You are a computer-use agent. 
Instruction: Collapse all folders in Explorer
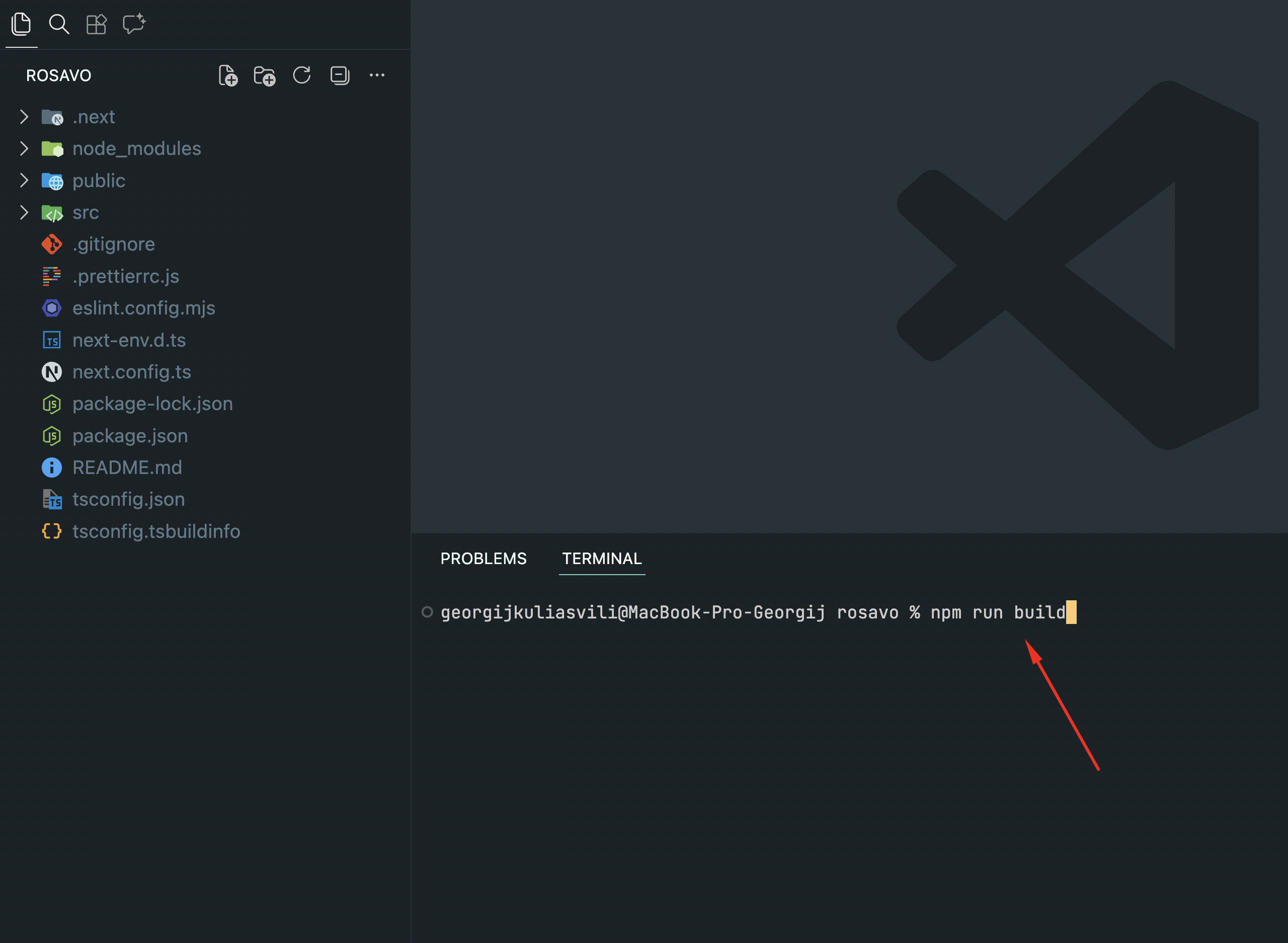coord(340,75)
